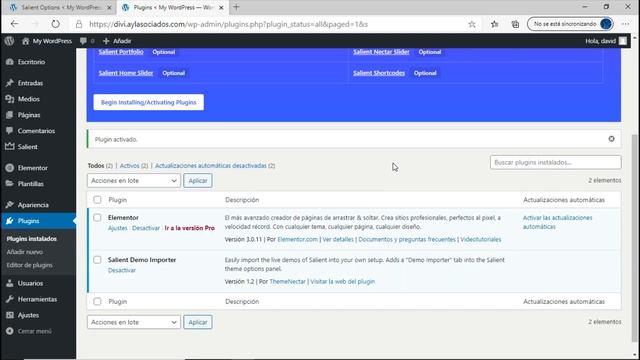Open Comentarios in the sidebar

[x=36, y=131]
